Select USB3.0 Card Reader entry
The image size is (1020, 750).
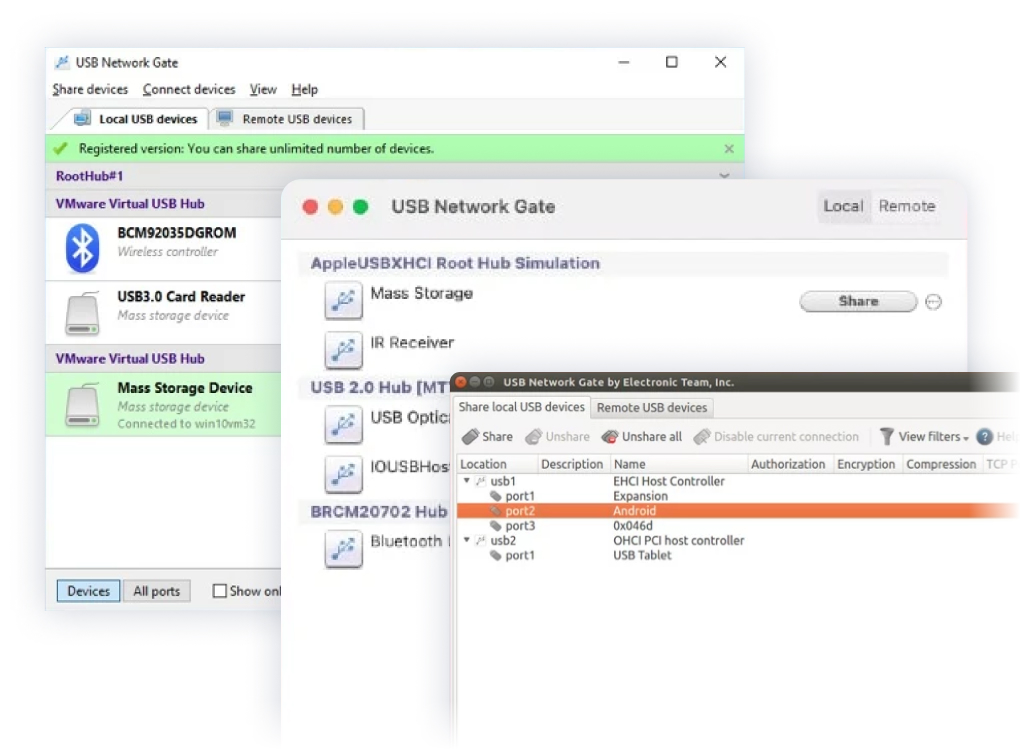coord(163,312)
